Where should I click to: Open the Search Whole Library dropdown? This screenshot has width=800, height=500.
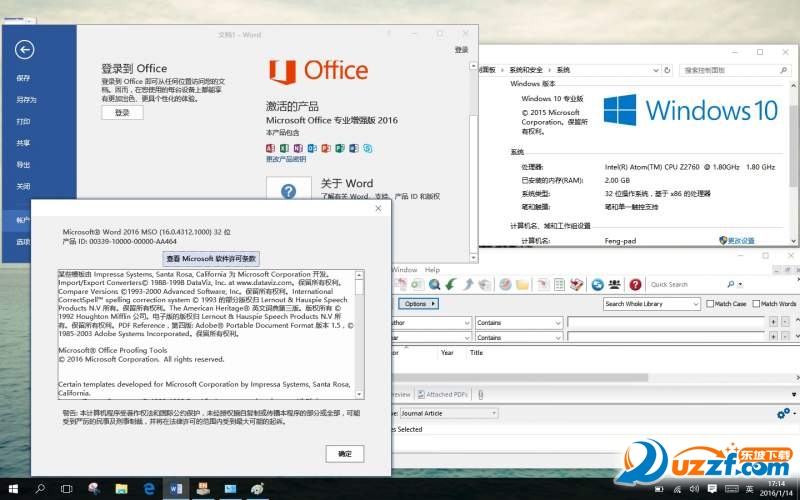pos(650,304)
